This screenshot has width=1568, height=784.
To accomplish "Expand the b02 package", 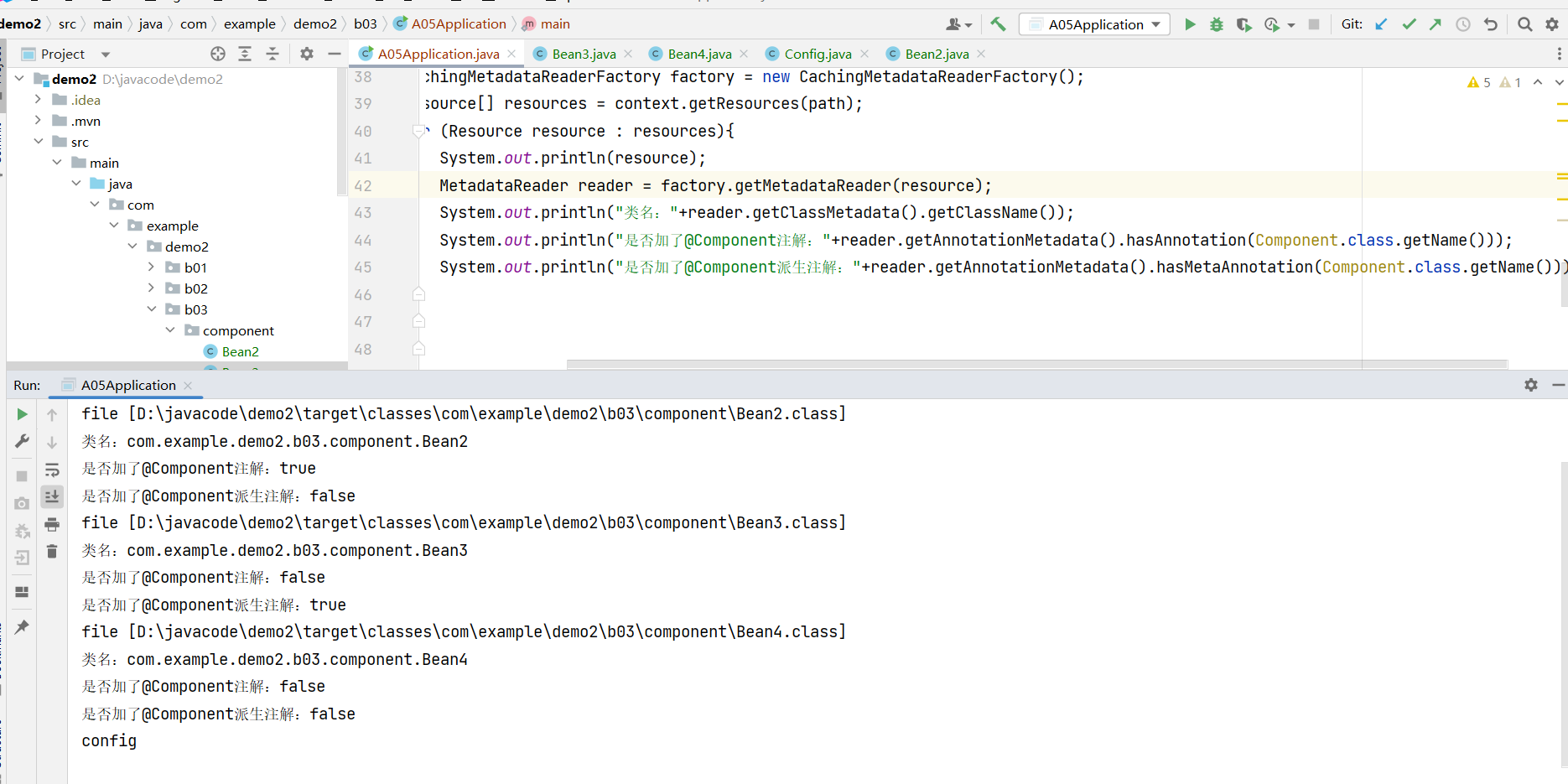I will tap(151, 288).
